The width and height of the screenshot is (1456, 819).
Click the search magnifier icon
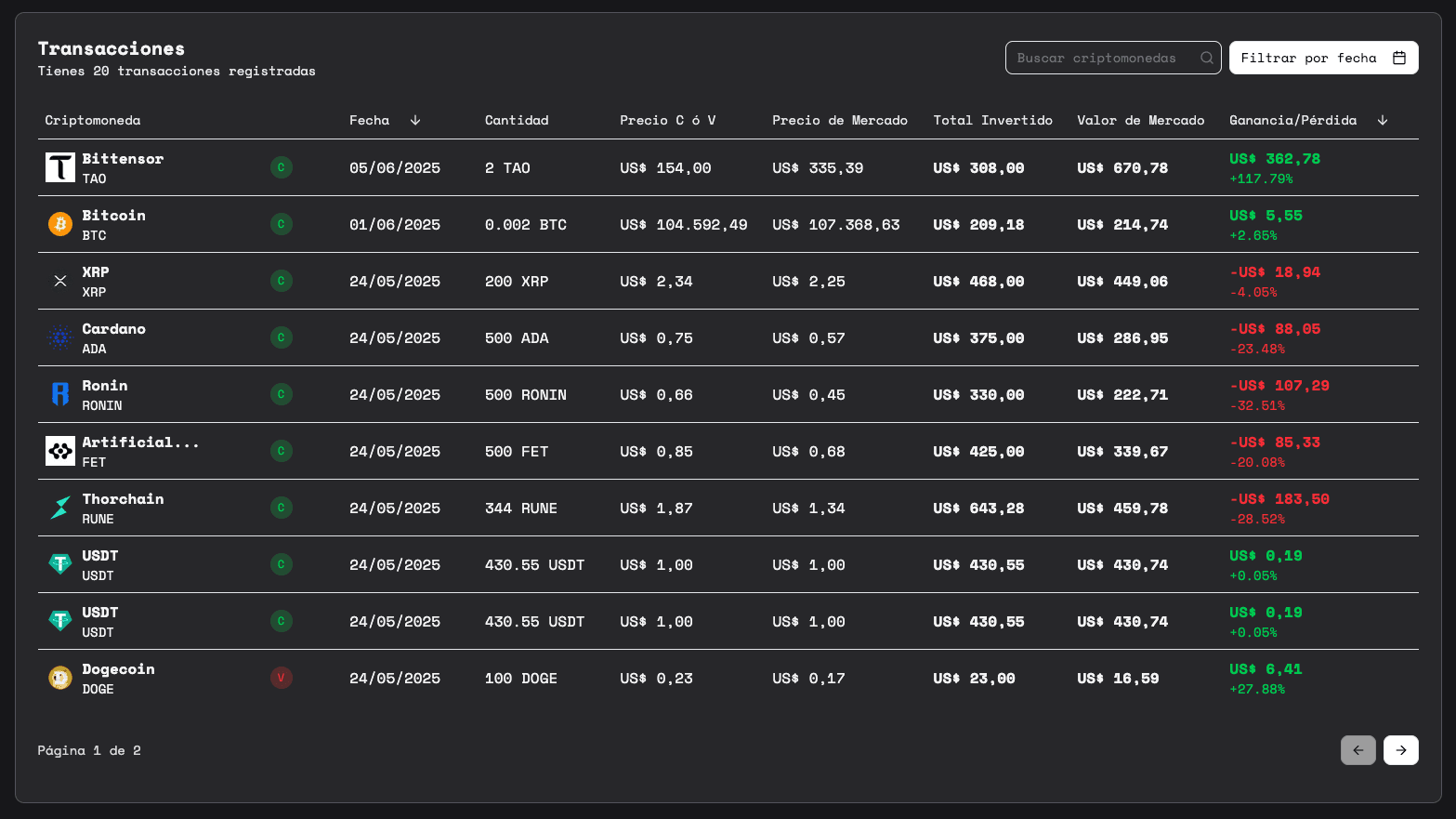click(1206, 58)
